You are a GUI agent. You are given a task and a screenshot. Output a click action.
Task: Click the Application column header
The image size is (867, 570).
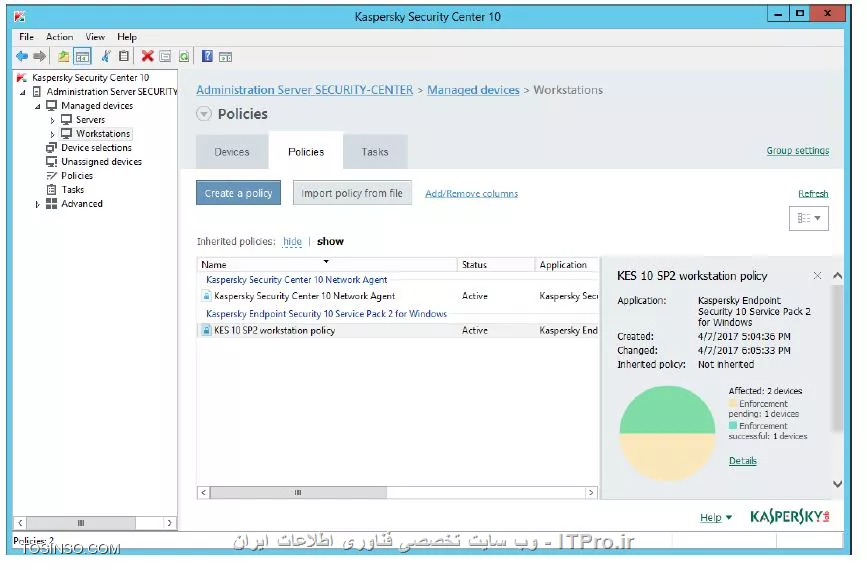click(x=567, y=264)
